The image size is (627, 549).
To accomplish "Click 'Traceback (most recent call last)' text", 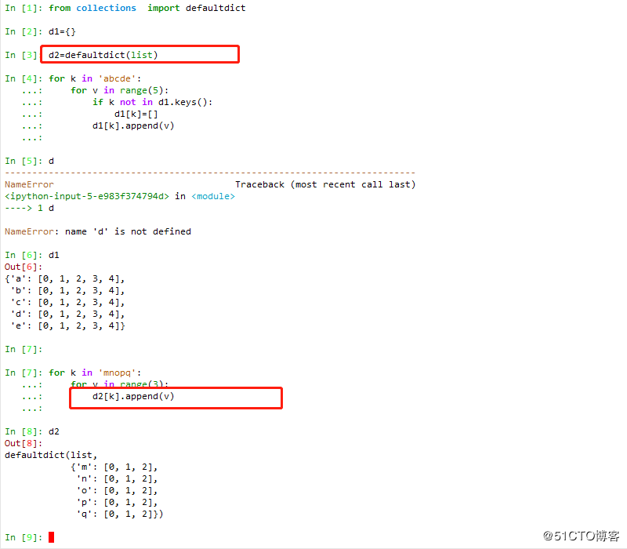I will (x=325, y=184).
